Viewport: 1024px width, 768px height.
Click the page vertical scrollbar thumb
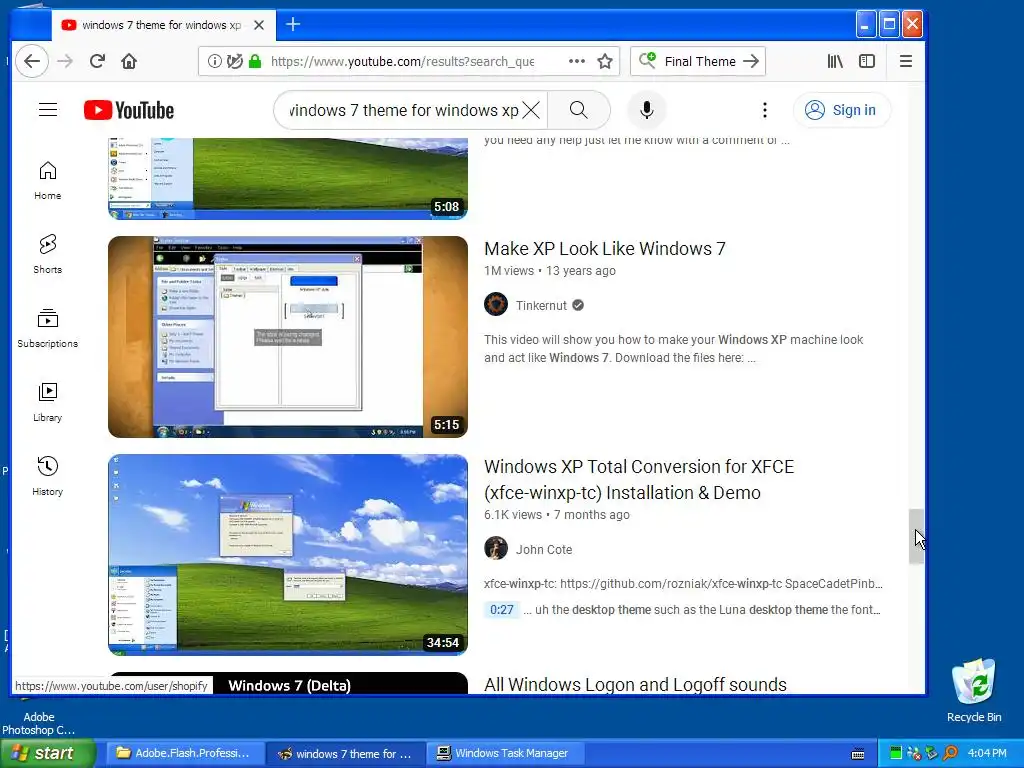click(x=916, y=536)
